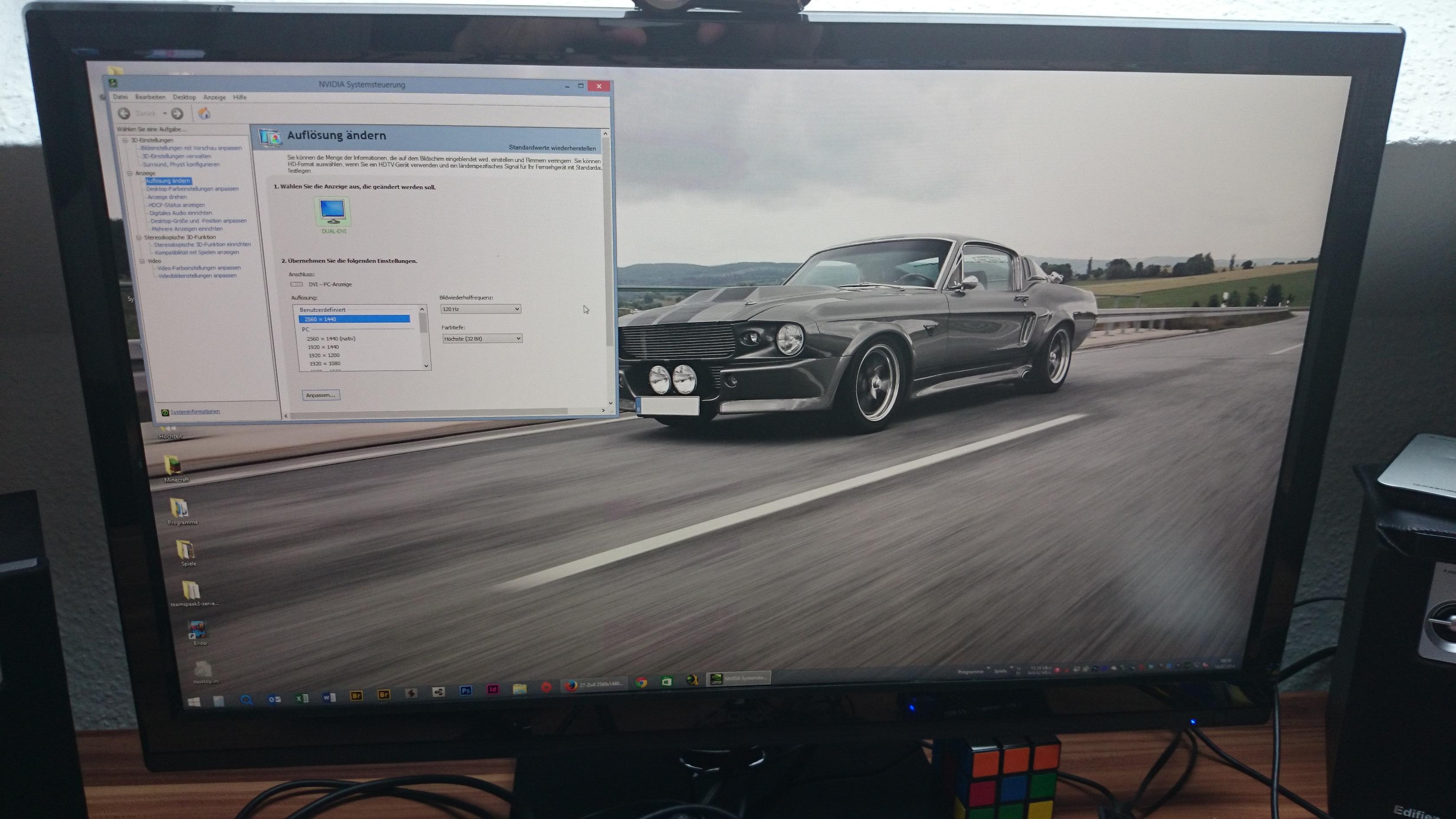
Task: Open Excel from the taskbar
Action: (x=302, y=698)
